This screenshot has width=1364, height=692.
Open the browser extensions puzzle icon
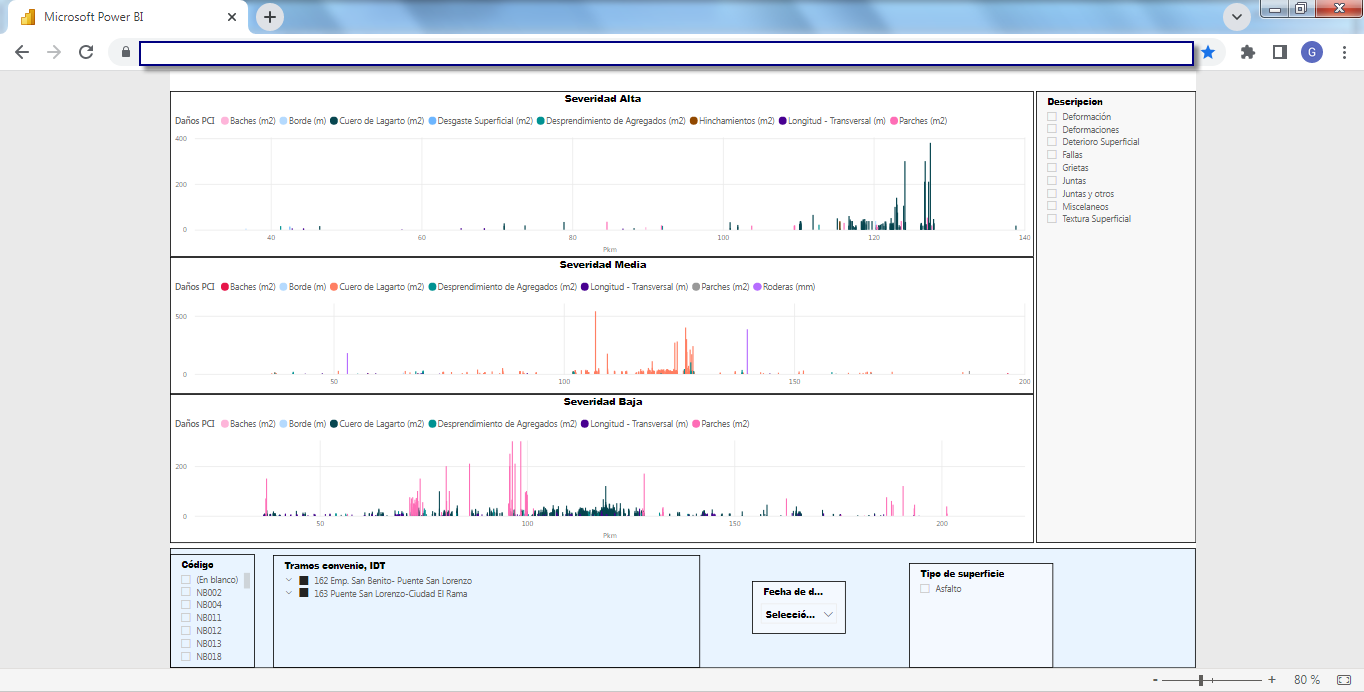coord(1247,52)
